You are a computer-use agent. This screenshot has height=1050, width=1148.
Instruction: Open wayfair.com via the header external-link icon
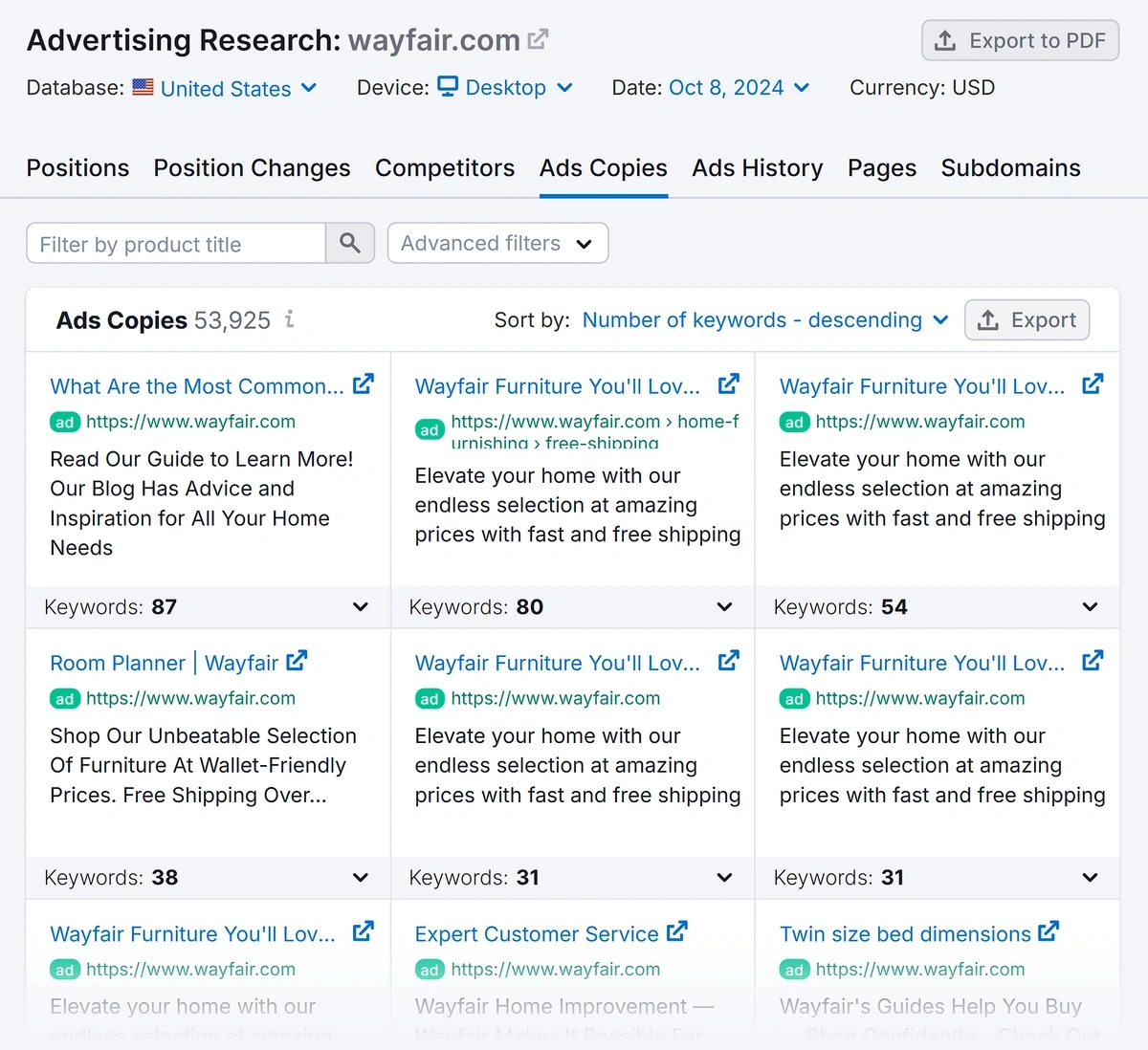pos(539,39)
